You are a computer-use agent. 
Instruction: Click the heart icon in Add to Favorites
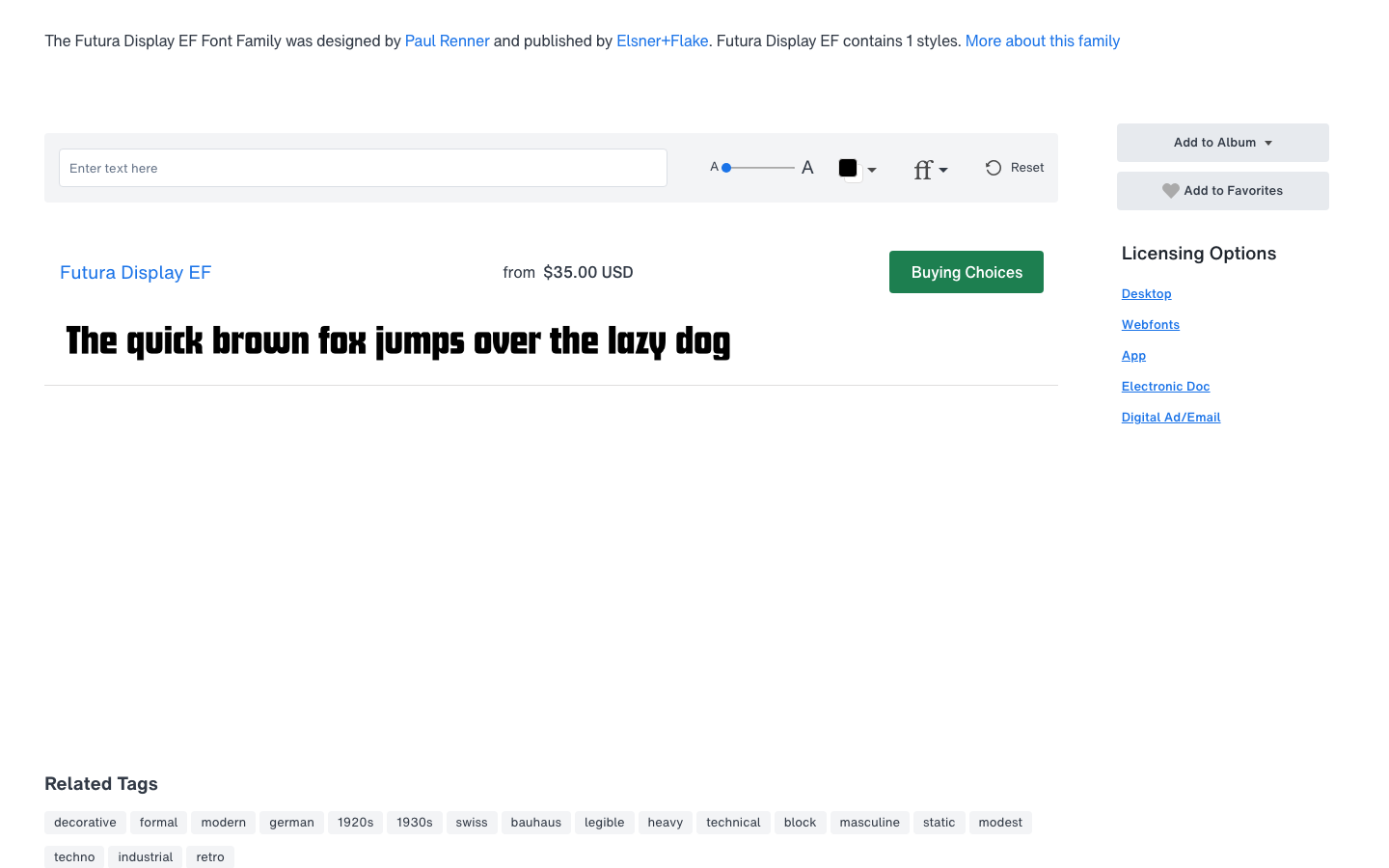(x=1170, y=191)
